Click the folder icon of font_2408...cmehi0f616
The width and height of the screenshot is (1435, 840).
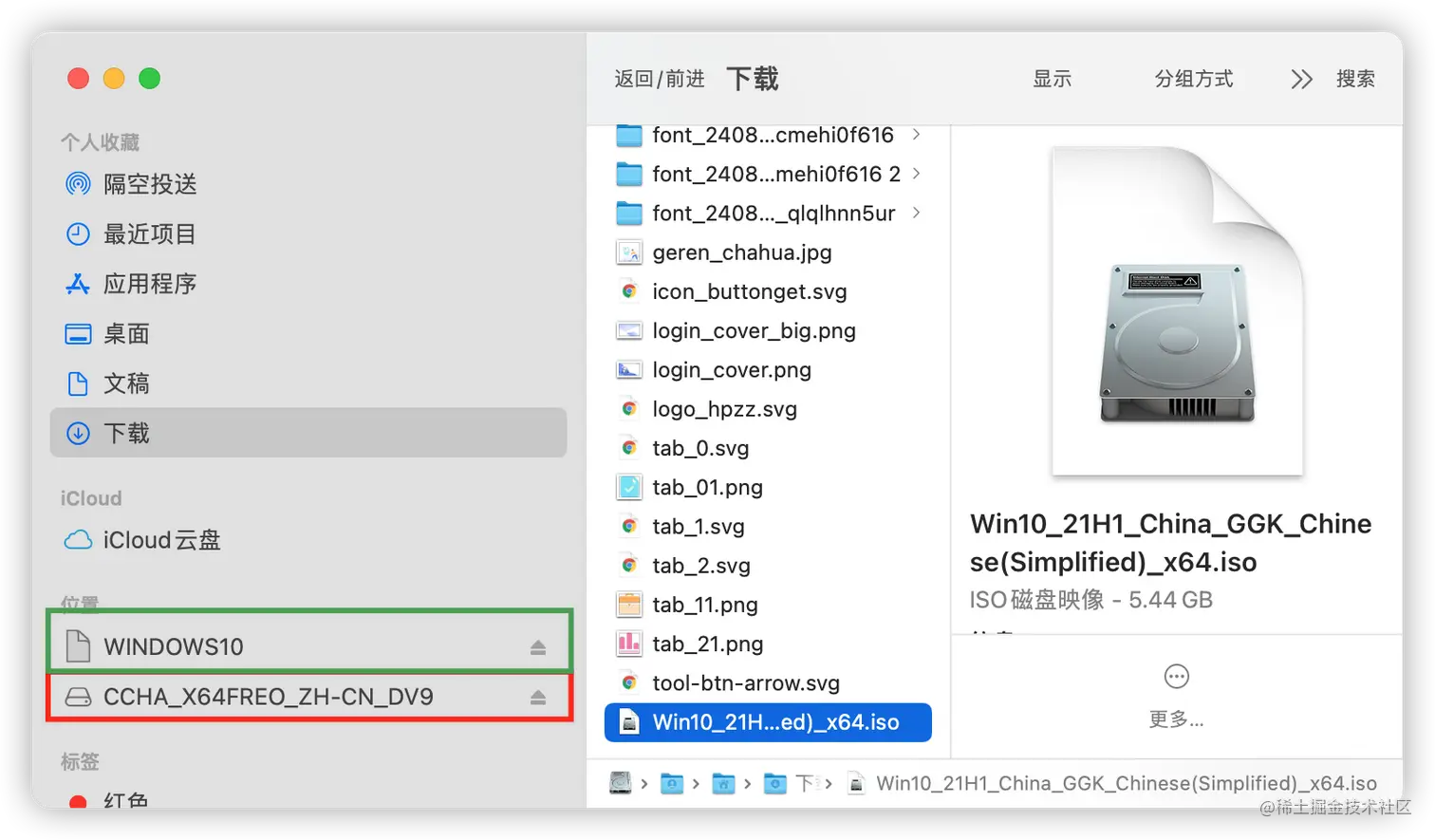coord(629,135)
